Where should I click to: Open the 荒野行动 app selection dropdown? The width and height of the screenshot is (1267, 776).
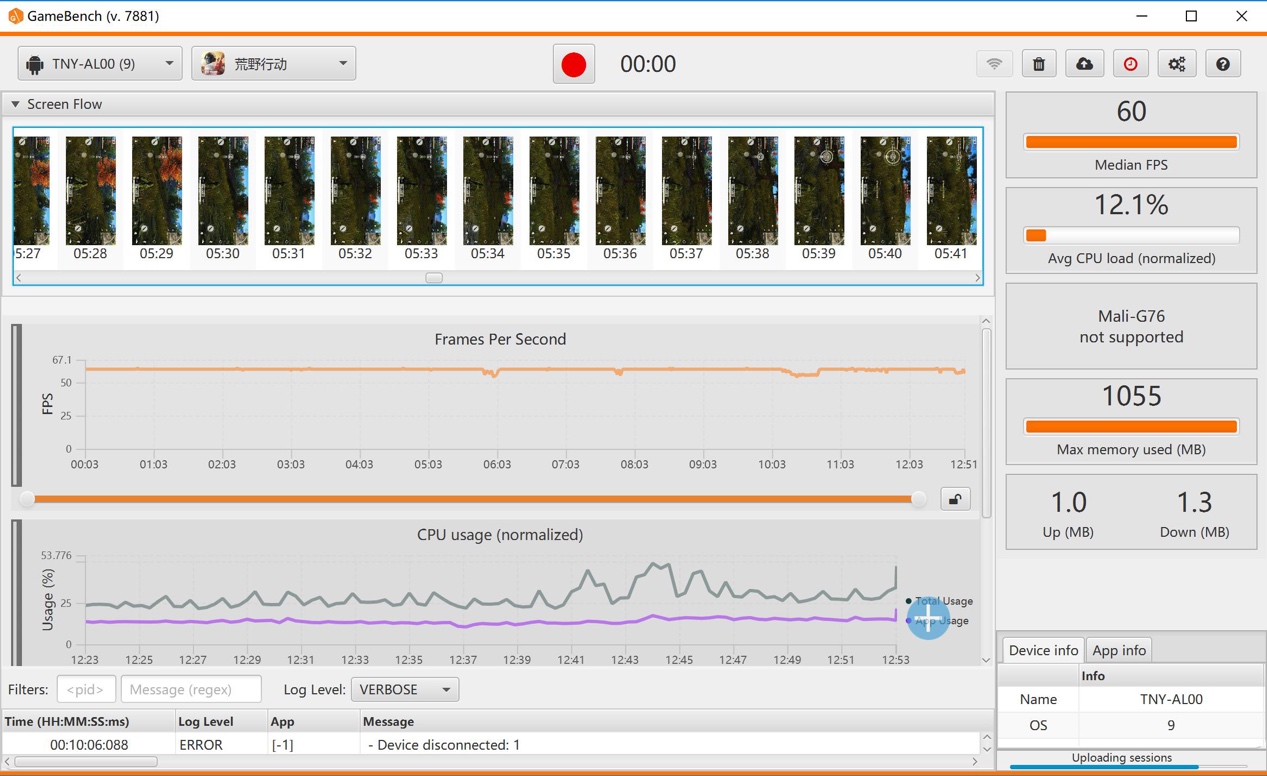274,64
